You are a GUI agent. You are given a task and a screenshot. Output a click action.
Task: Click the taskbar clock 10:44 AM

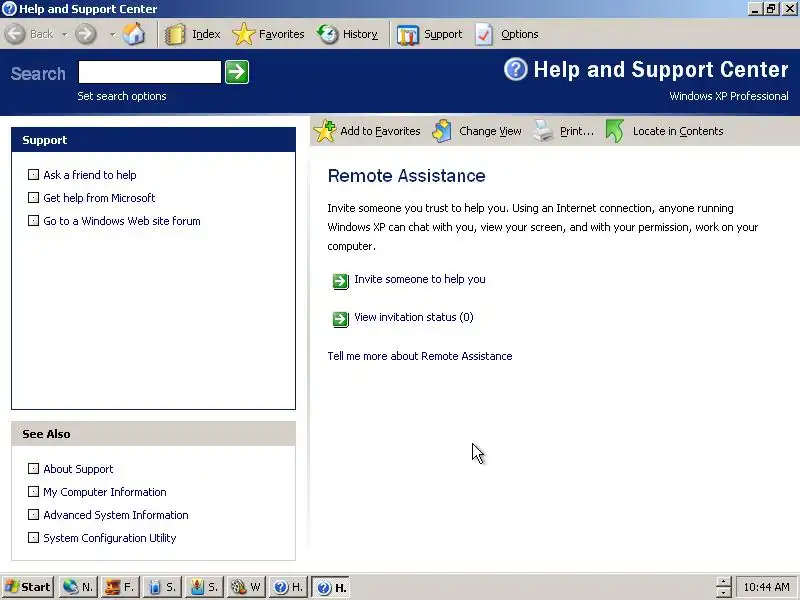tap(766, 587)
